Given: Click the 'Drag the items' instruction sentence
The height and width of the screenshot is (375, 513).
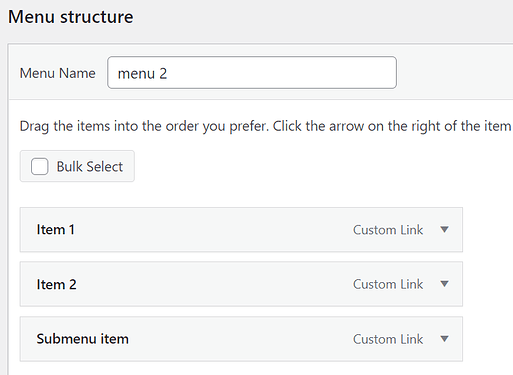Looking at the screenshot, I should [x=144, y=126].
